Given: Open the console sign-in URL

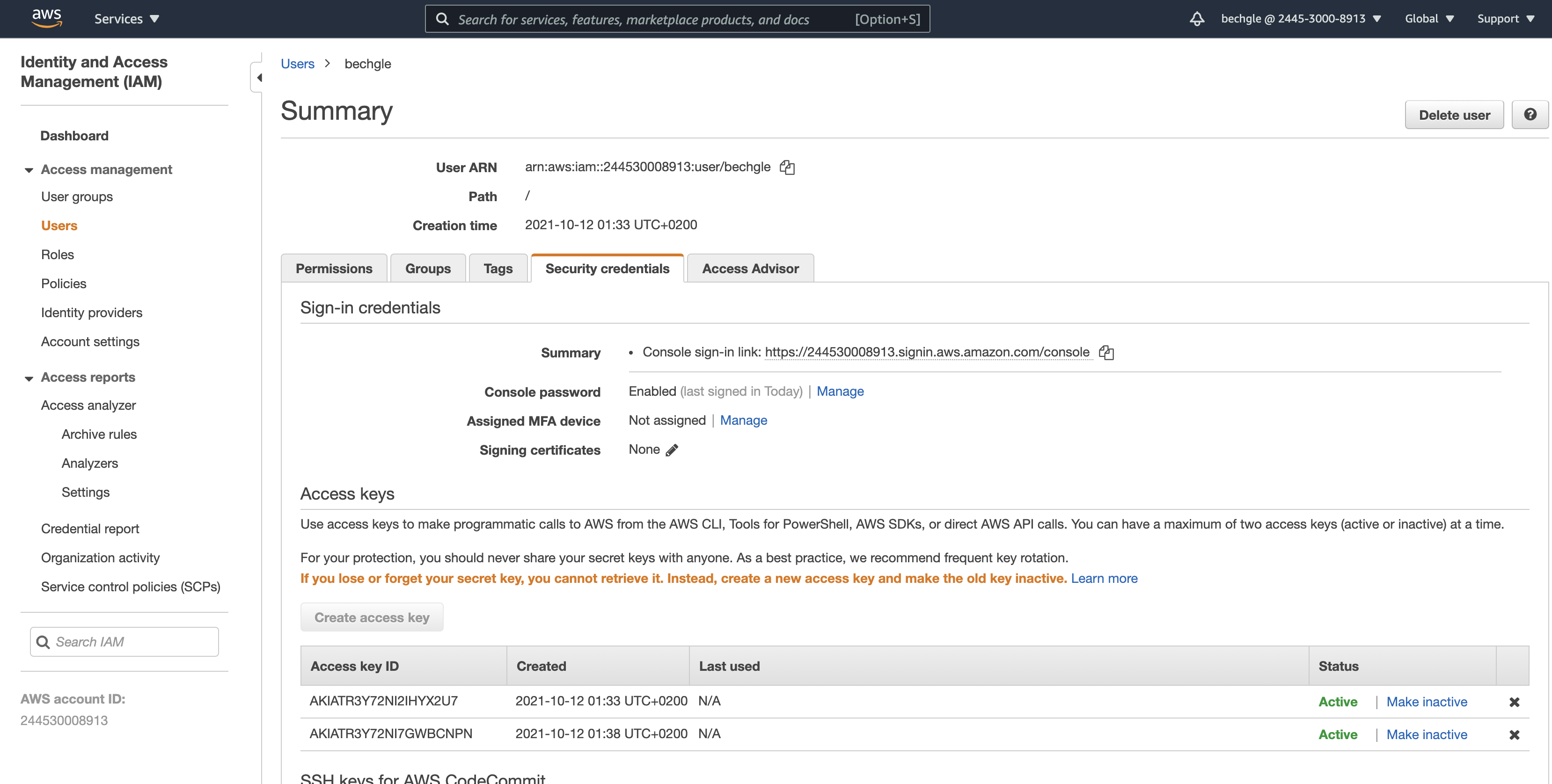Looking at the screenshot, I should click(x=927, y=352).
